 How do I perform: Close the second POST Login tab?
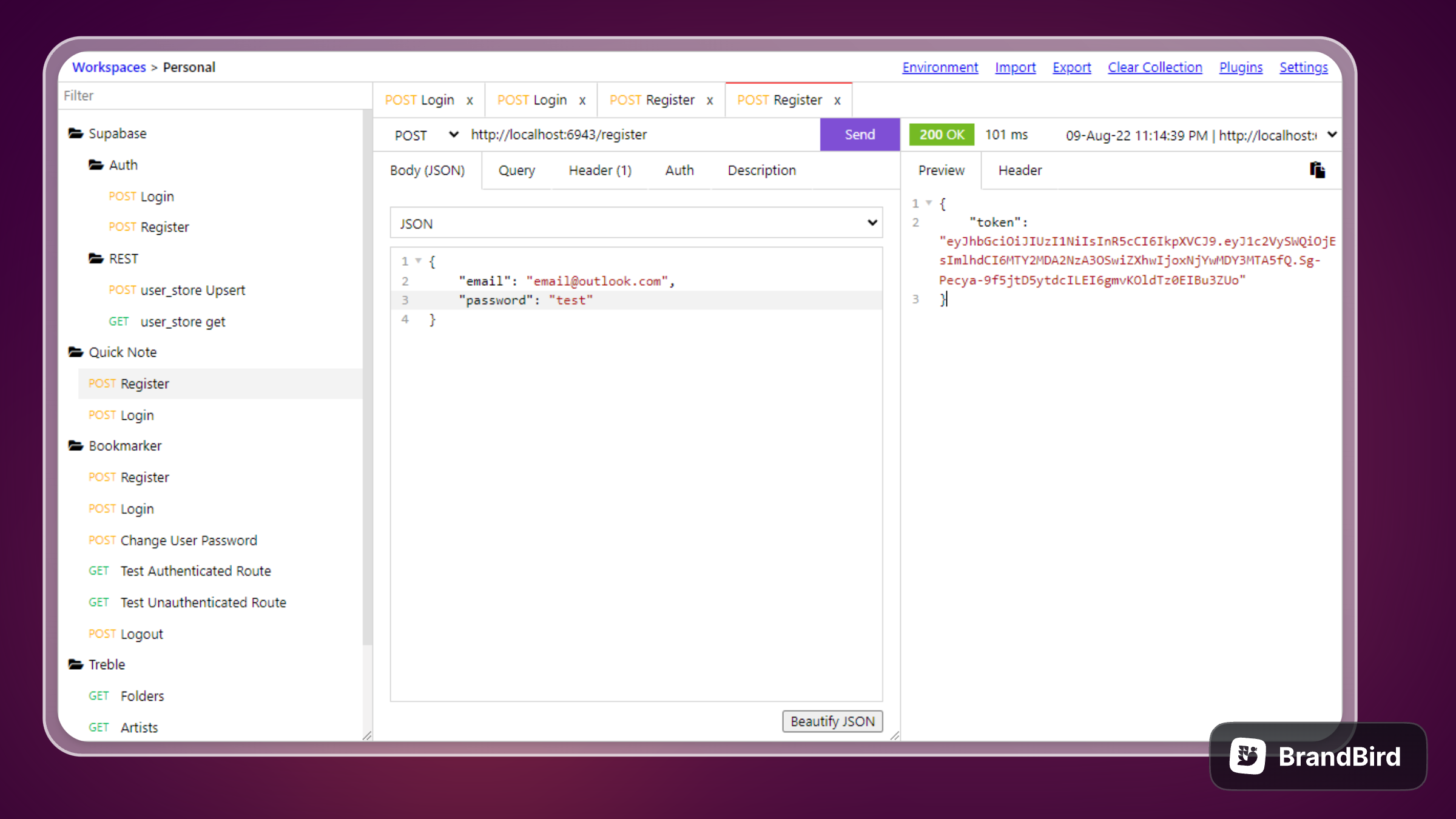click(582, 101)
